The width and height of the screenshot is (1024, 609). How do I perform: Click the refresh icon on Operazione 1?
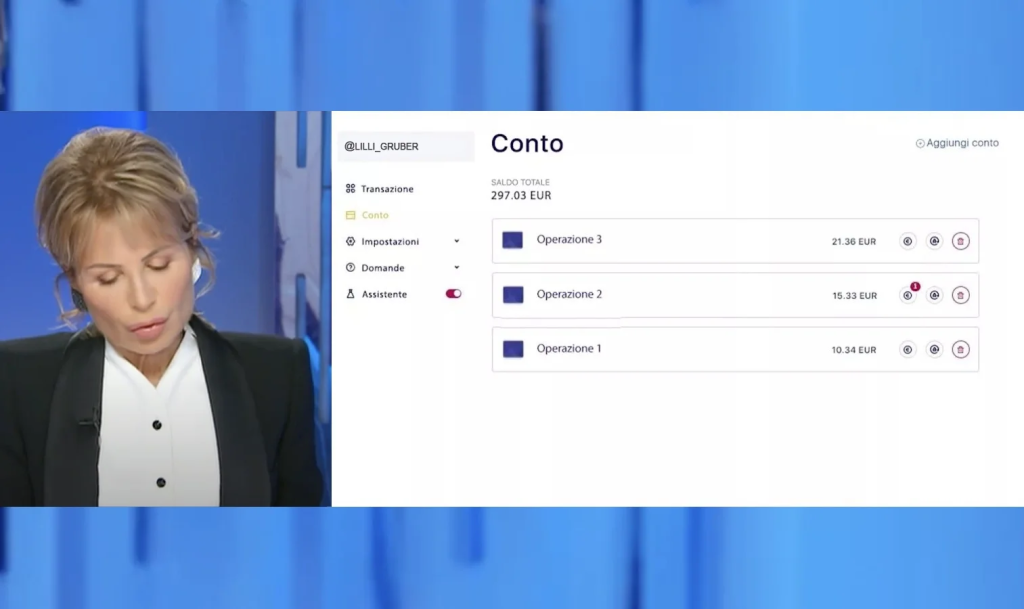935,350
